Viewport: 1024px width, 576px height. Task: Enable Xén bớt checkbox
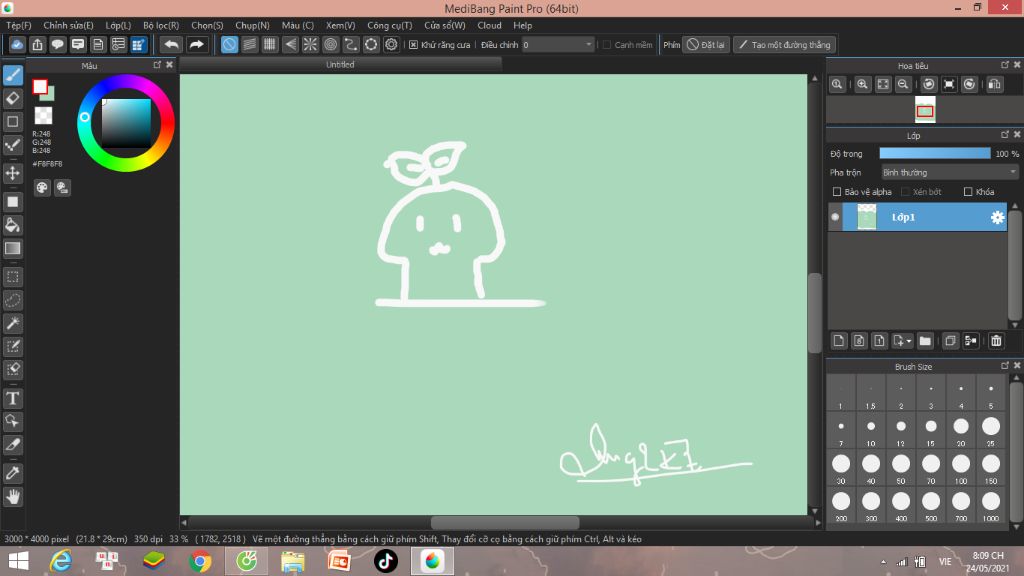click(x=905, y=191)
